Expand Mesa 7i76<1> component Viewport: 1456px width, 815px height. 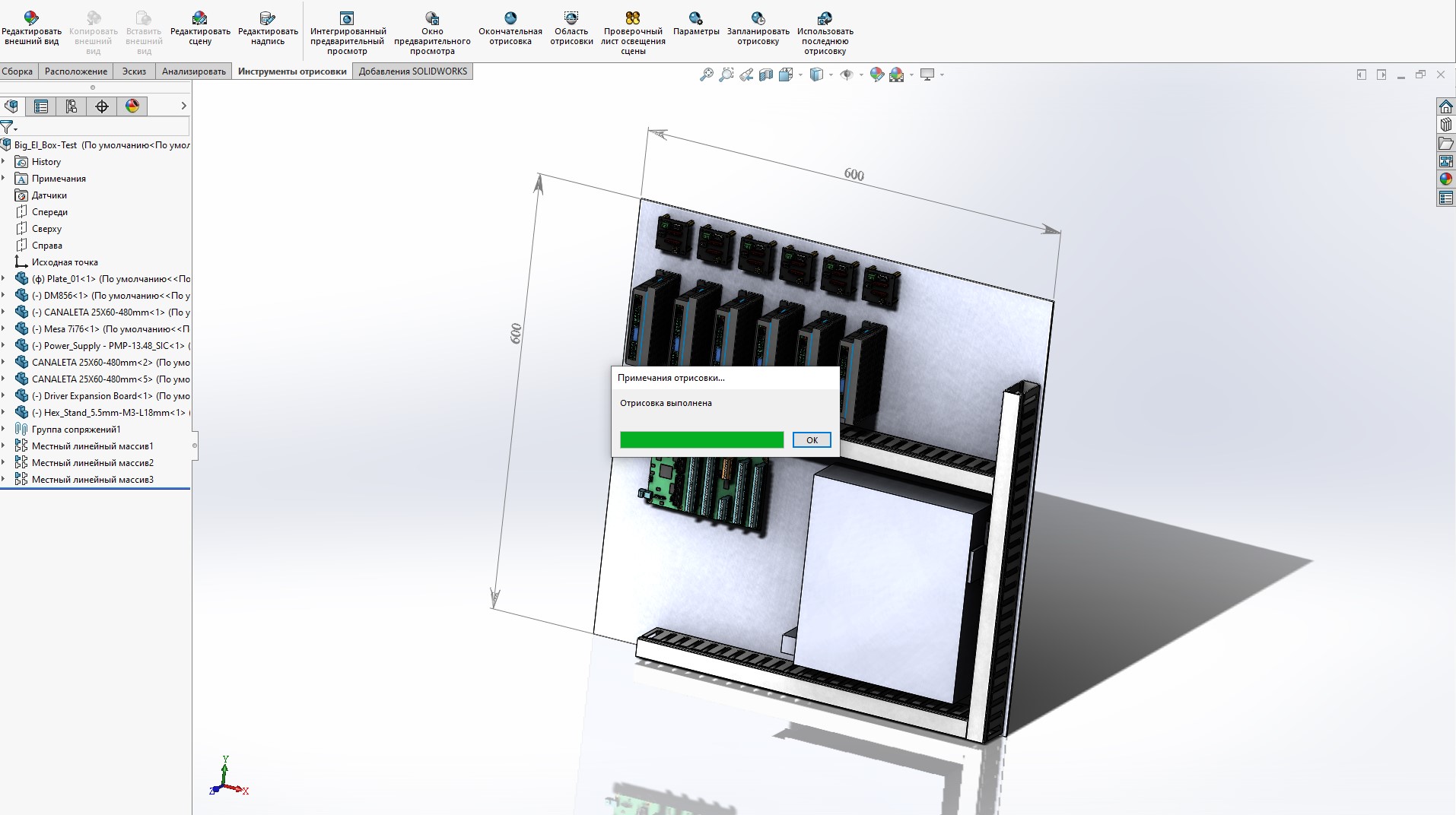tap(4, 329)
